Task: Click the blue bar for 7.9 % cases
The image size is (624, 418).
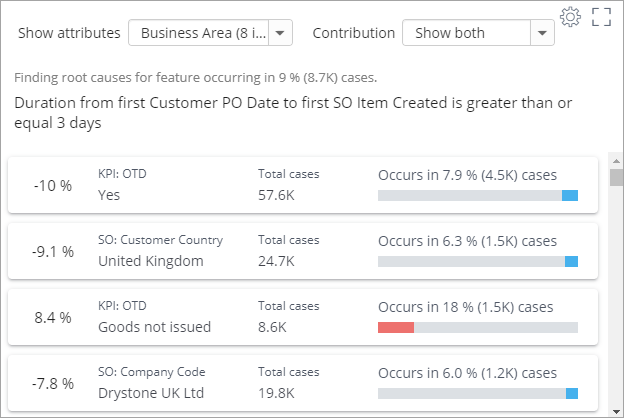Action: tap(569, 195)
